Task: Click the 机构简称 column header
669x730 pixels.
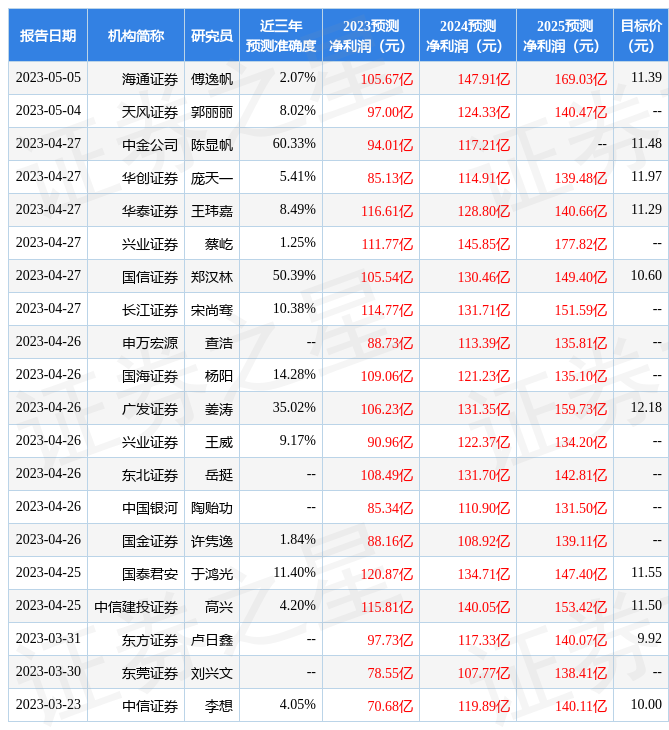Action: pyautogui.click(x=136, y=35)
